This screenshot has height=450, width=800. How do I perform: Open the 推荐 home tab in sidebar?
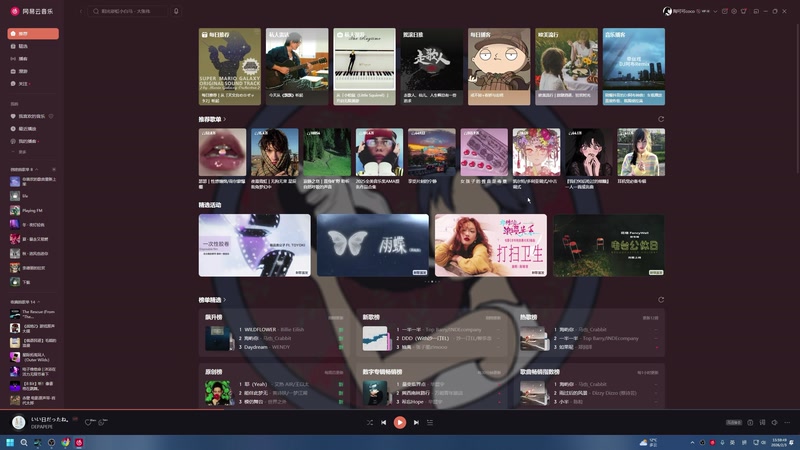pyautogui.click(x=33, y=34)
